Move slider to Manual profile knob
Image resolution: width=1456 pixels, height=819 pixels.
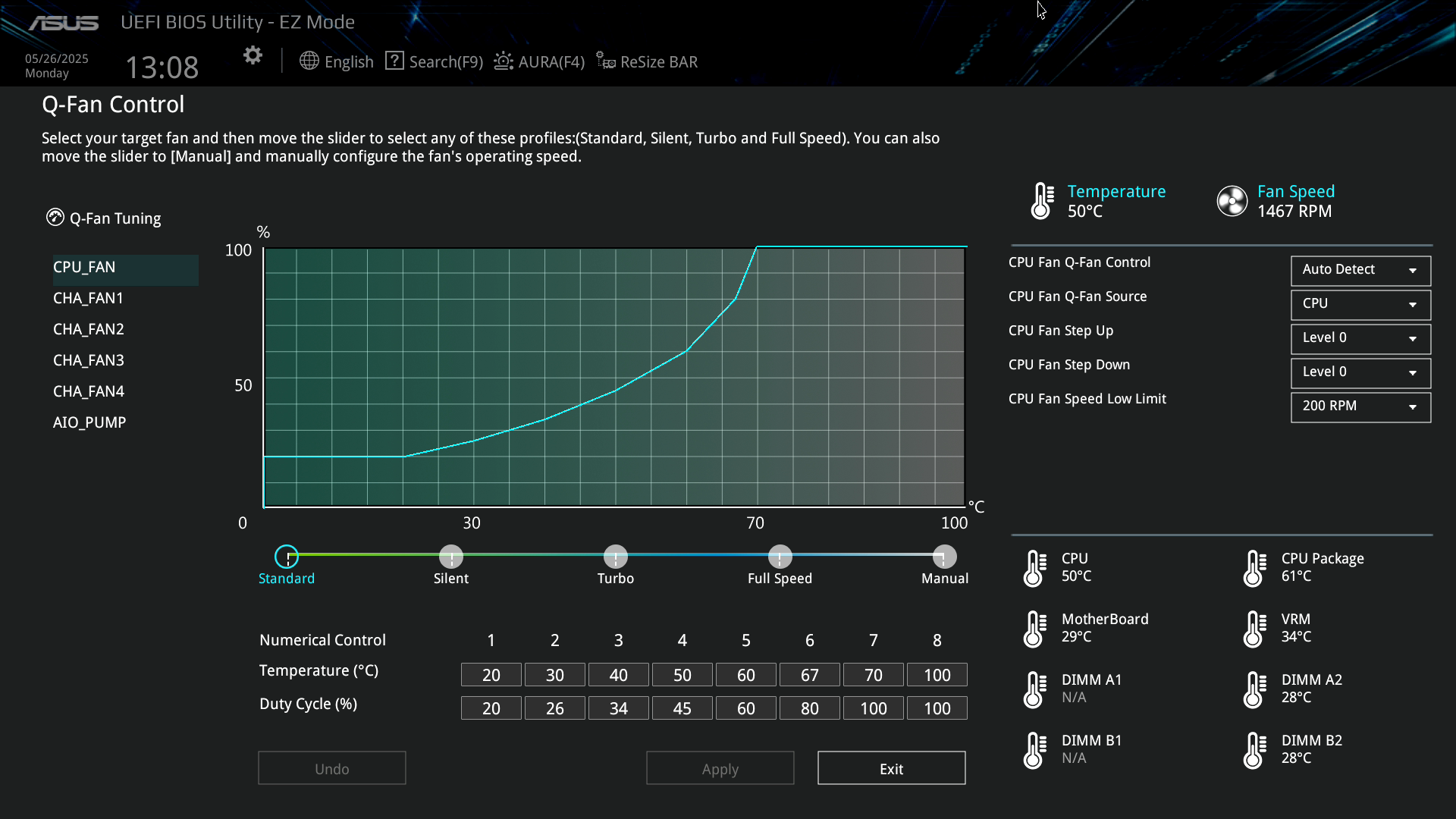tap(944, 557)
